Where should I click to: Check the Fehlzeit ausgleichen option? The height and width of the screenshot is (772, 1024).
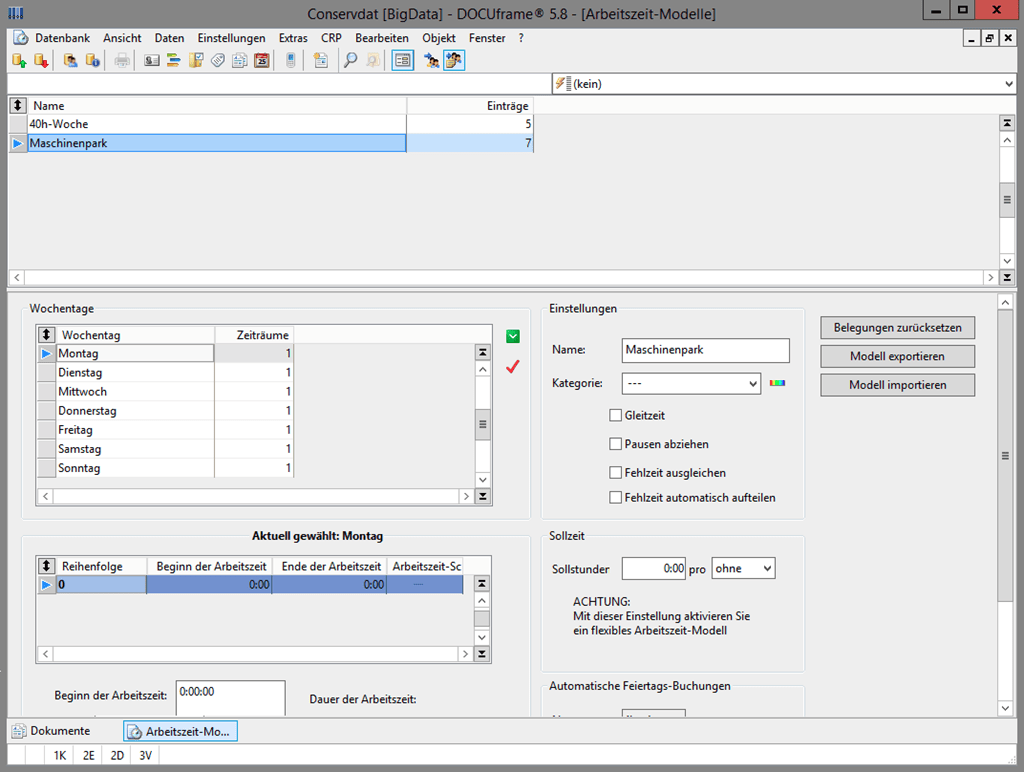coord(616,472)
